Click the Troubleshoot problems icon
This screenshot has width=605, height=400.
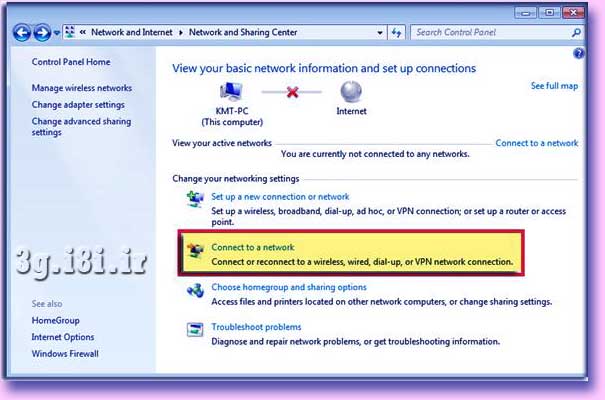[195, 330]
